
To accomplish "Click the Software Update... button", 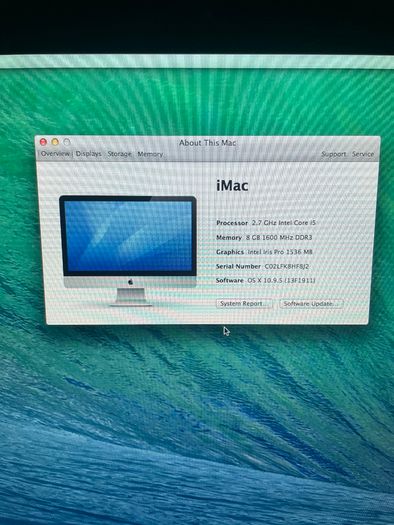I will coord(311,304).
